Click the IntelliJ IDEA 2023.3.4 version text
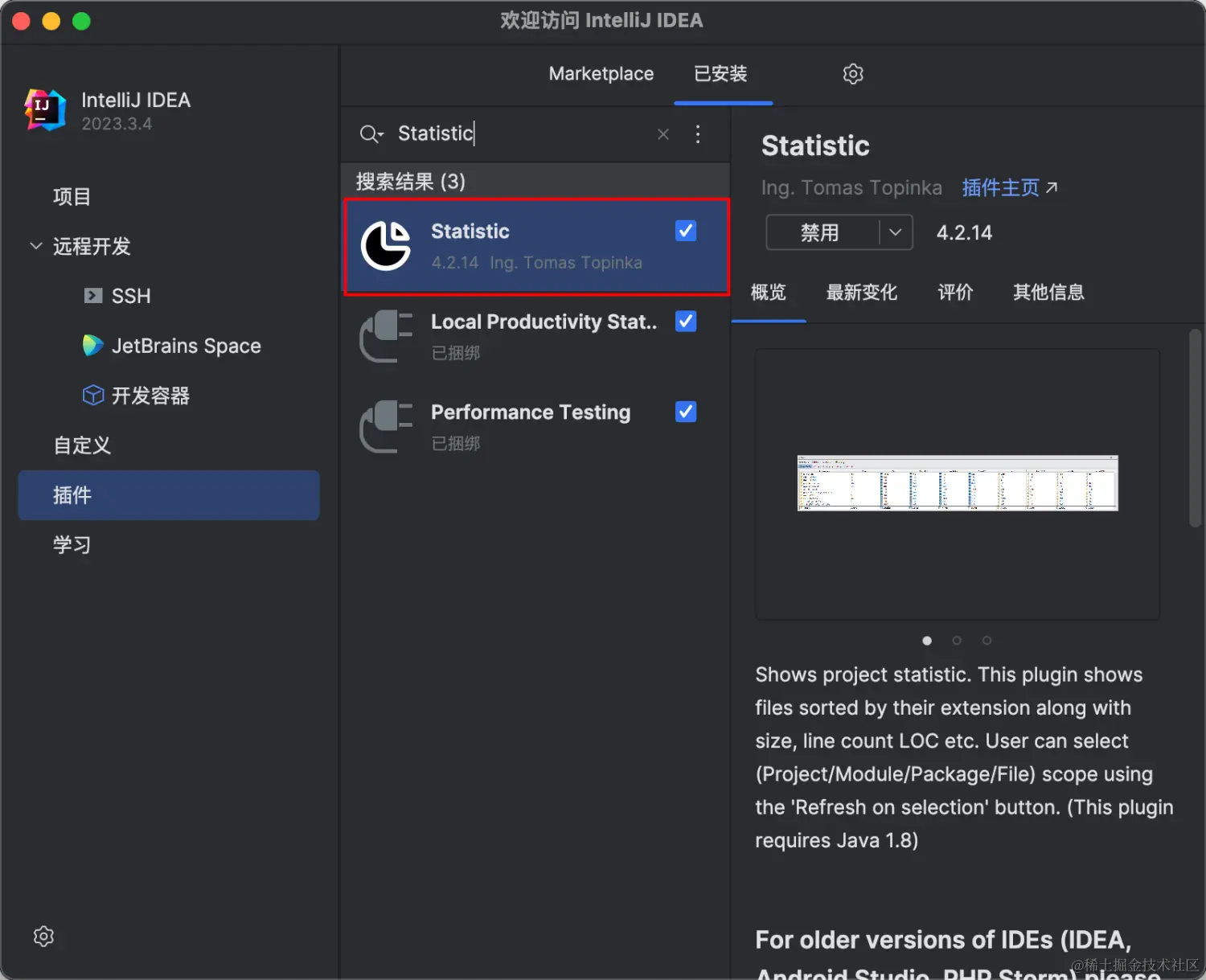Screen dimensions: 1206x980 117,124
